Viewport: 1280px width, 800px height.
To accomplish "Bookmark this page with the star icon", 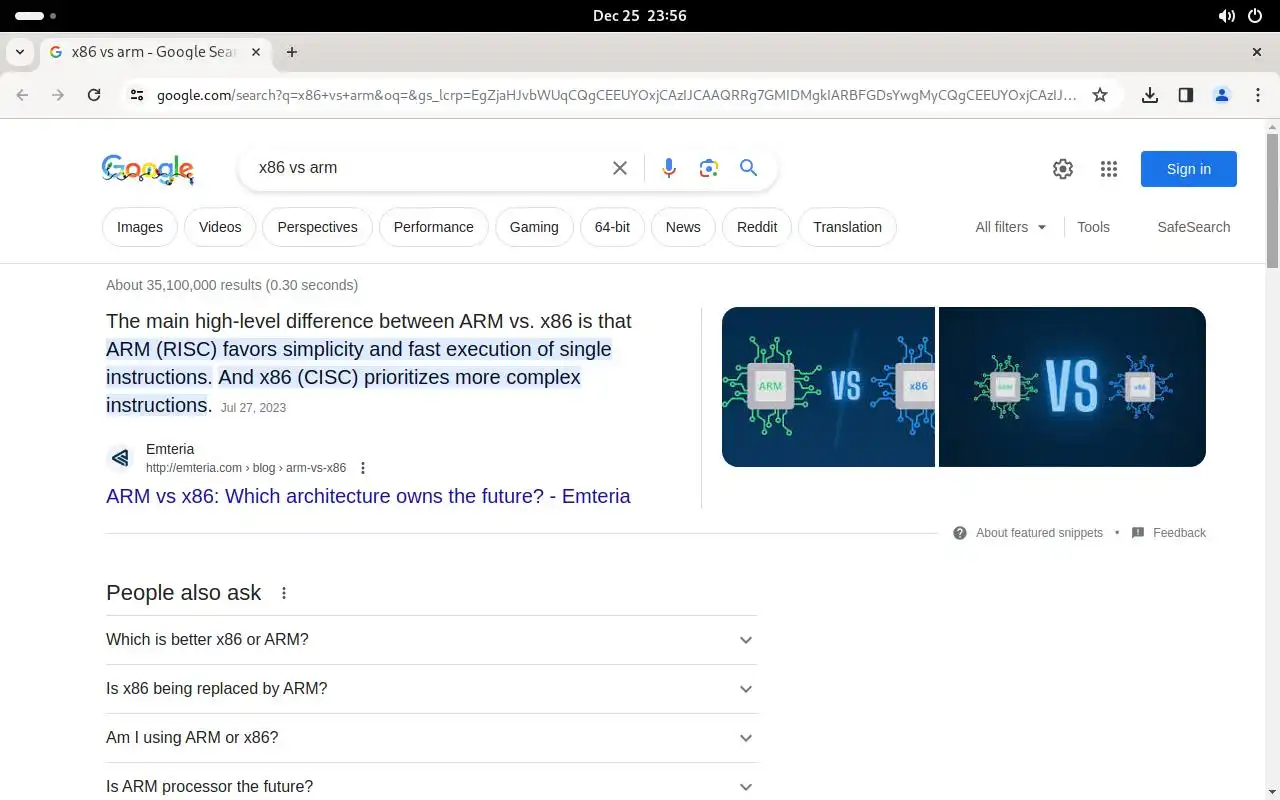I will [1100, 95].
